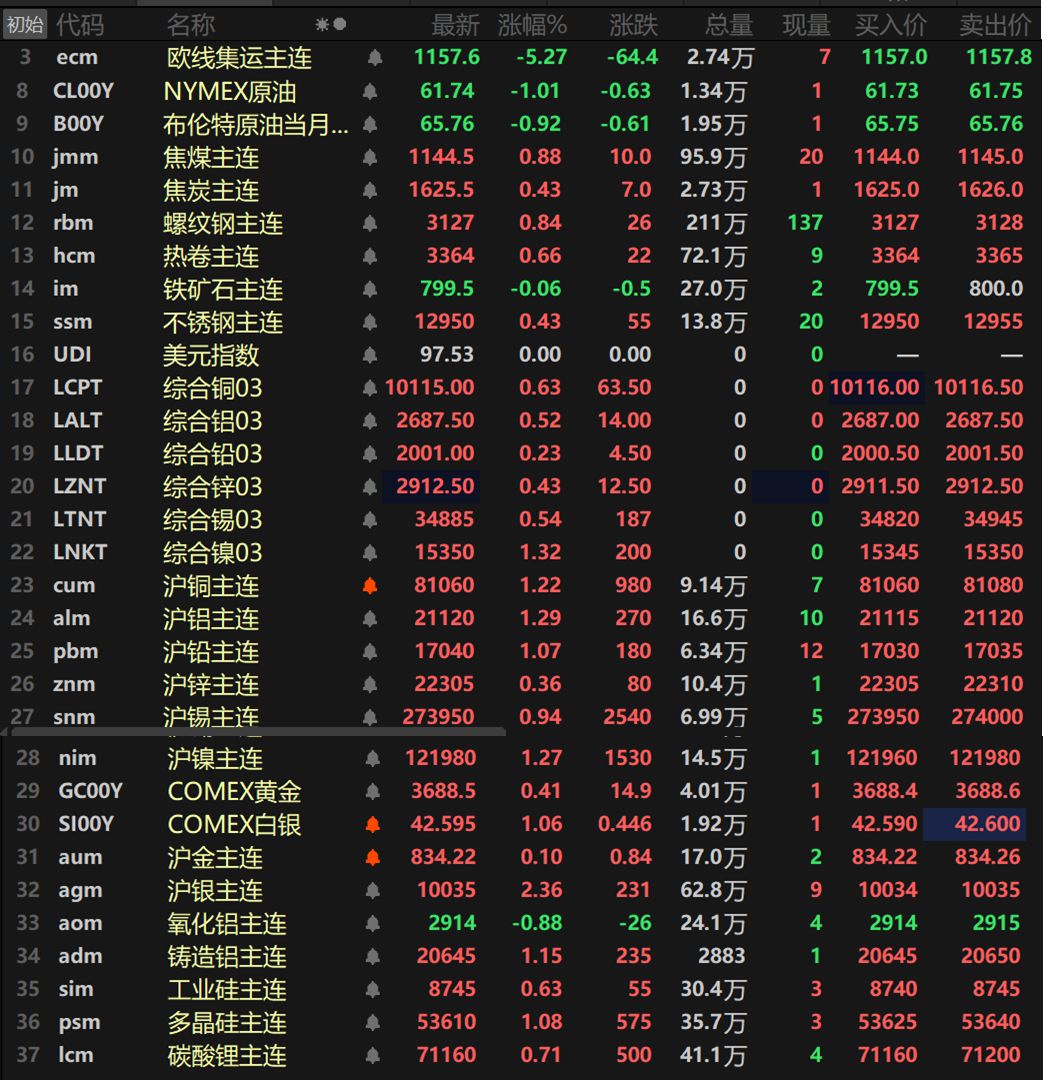Sort list by 最新 column header
1043x1080 pixels.
tap(455, 24)
